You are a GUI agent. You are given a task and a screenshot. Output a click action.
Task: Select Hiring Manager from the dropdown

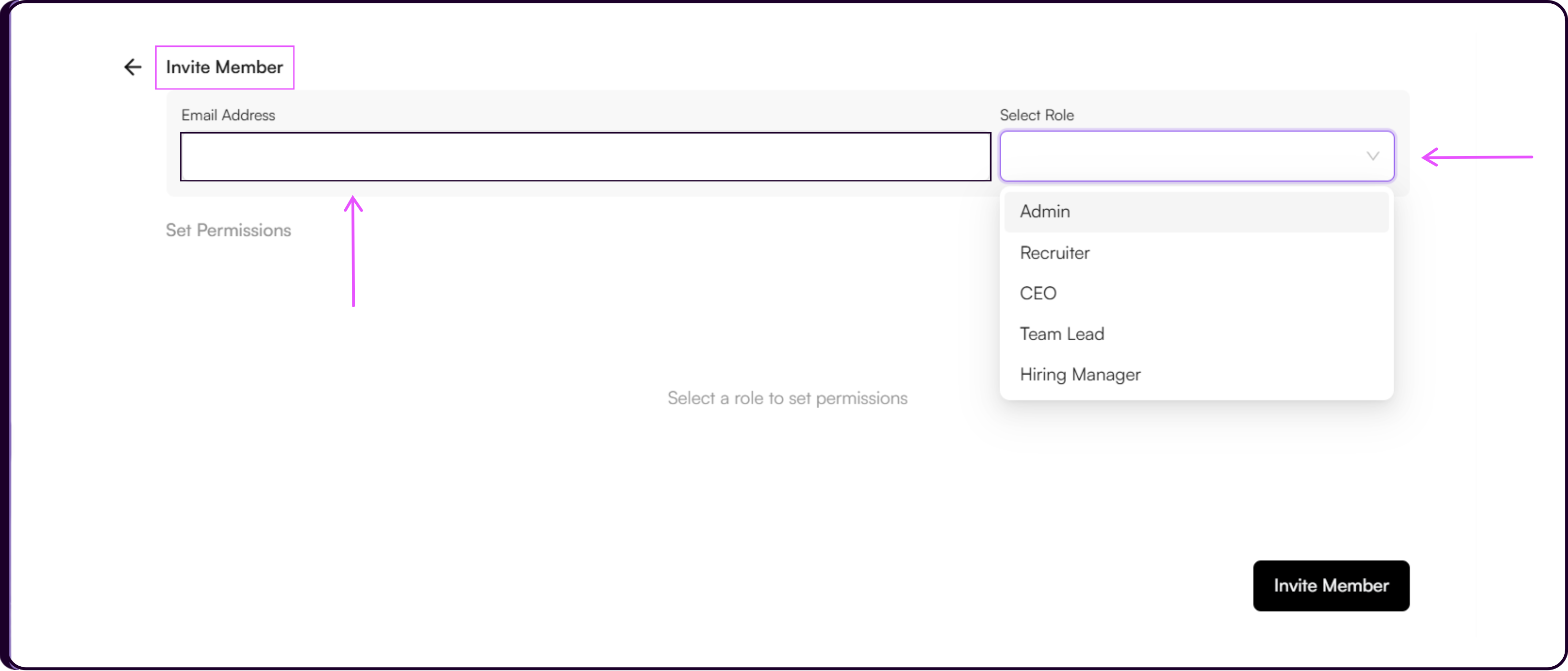1196,375
